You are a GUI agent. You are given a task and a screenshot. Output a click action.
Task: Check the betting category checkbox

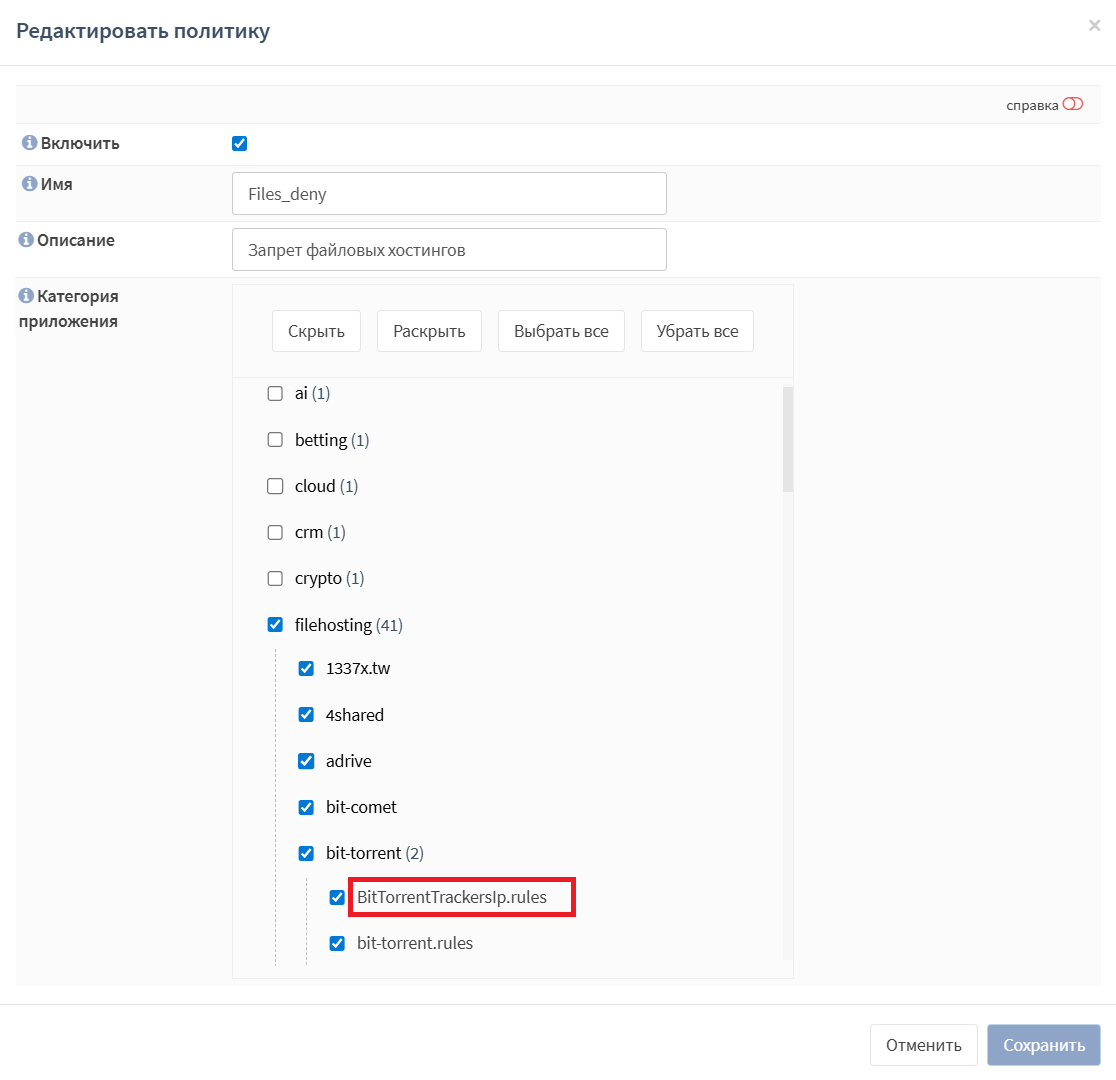point(275,440)
